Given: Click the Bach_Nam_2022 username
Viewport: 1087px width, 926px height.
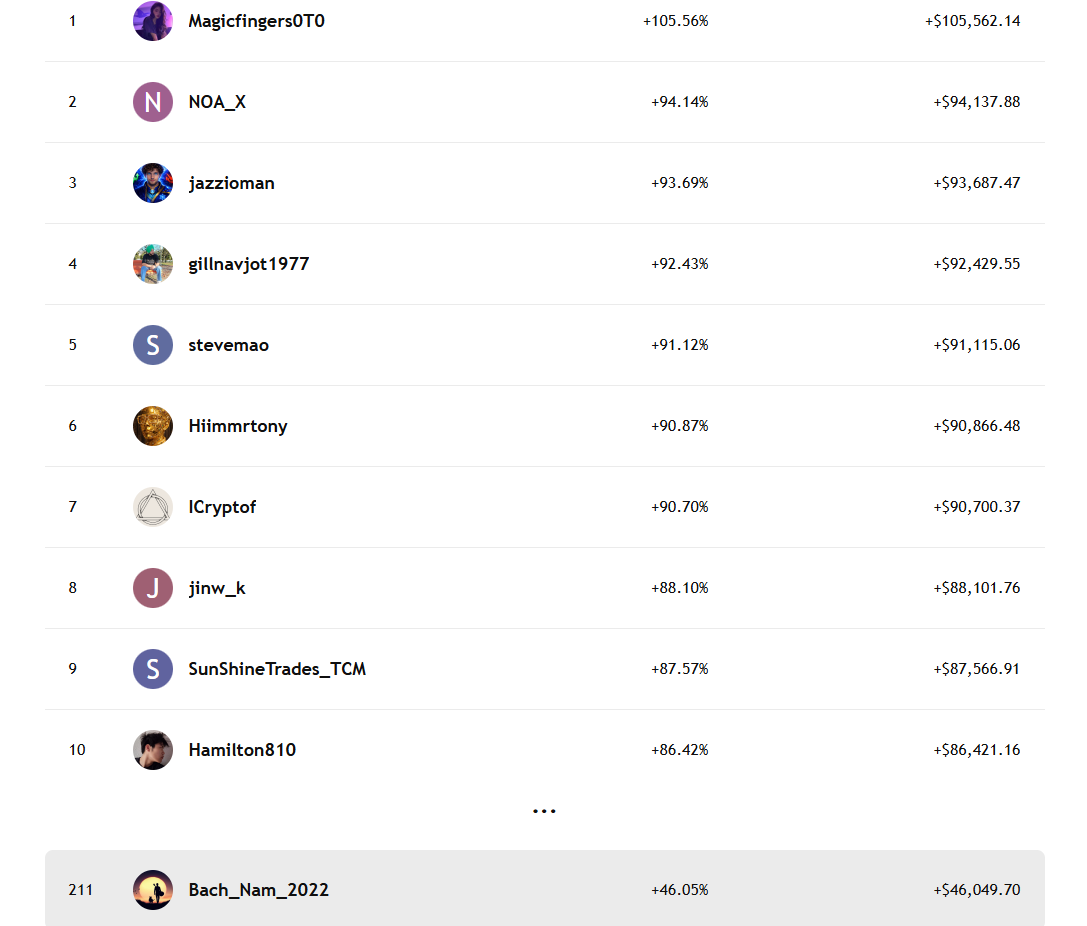Looking at the screenshot, I should [x=258, y=890].
